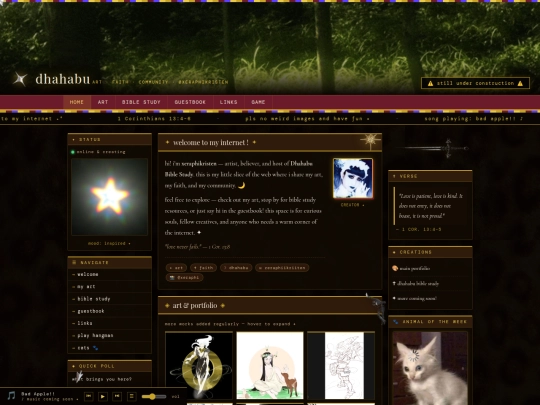Click the mood: inspired text
The image size is (540, 405).
tap(109, 243)
